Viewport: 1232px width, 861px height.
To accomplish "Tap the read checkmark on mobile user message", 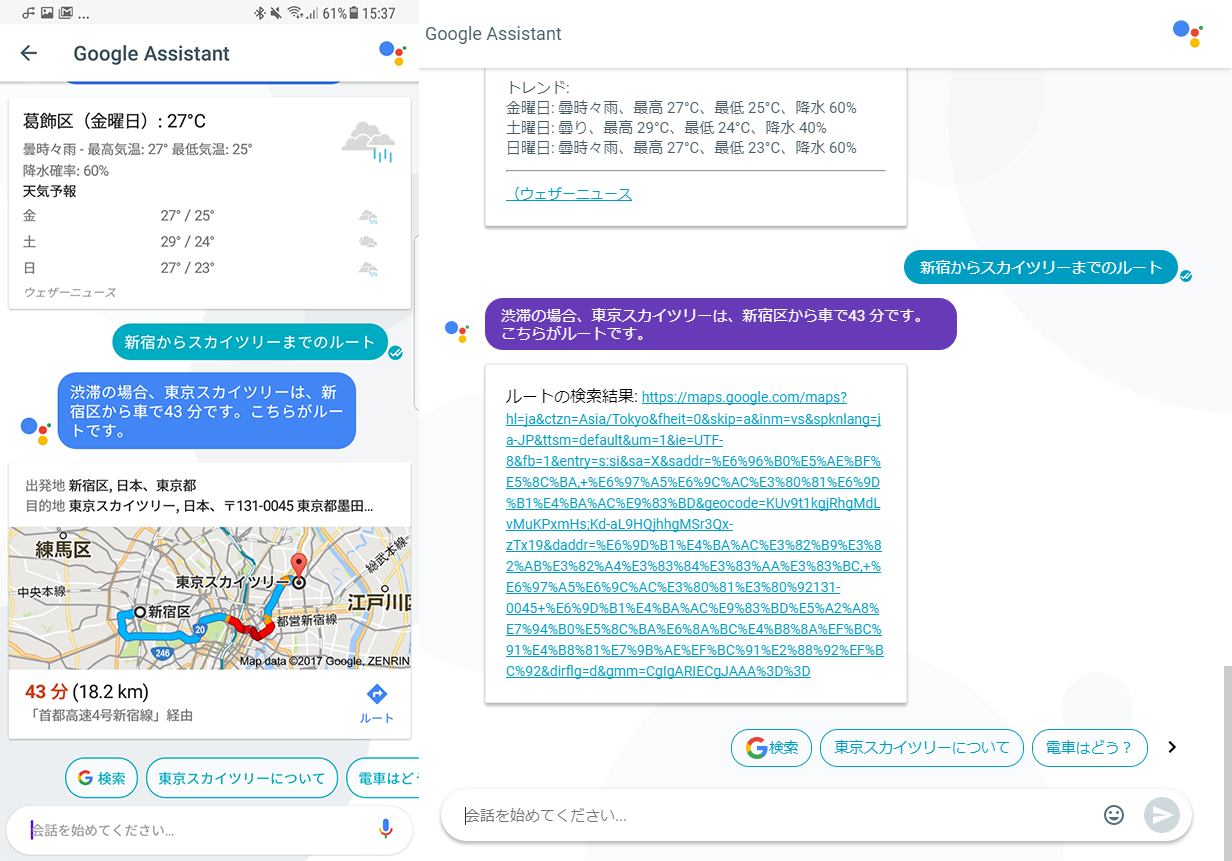I will pyautogui.click(x=396, y=352).
